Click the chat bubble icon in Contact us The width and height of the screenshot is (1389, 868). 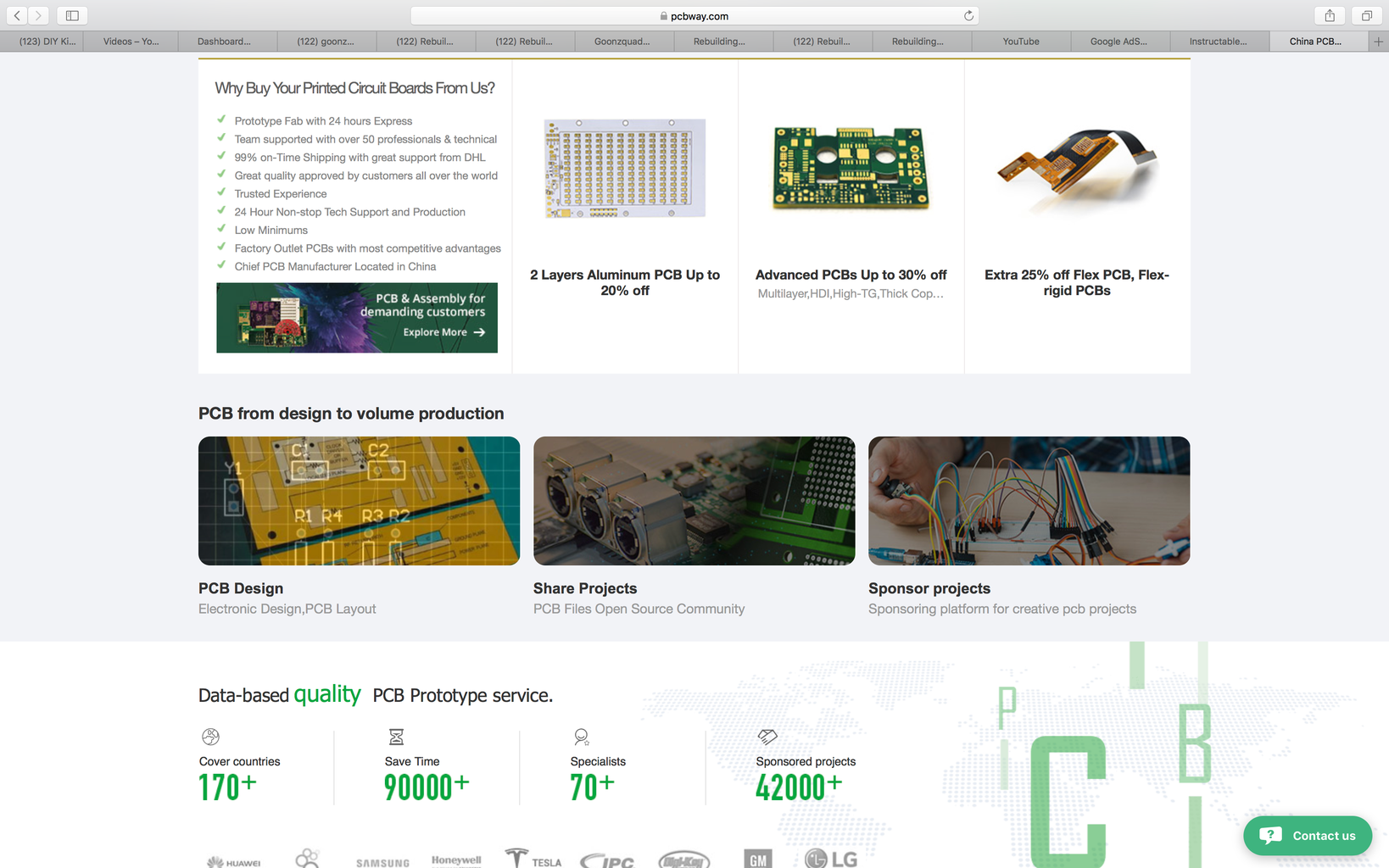click(x=1270, y=835)
